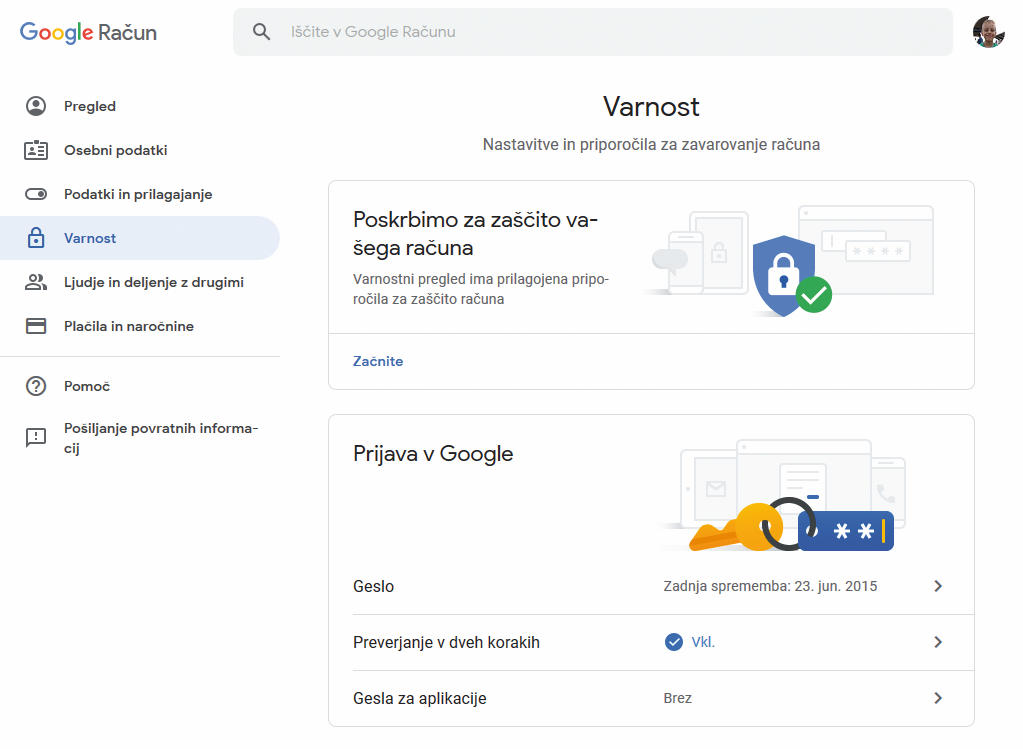Expand Preverjanje v dveh korakih chevron

pos(938,642)
